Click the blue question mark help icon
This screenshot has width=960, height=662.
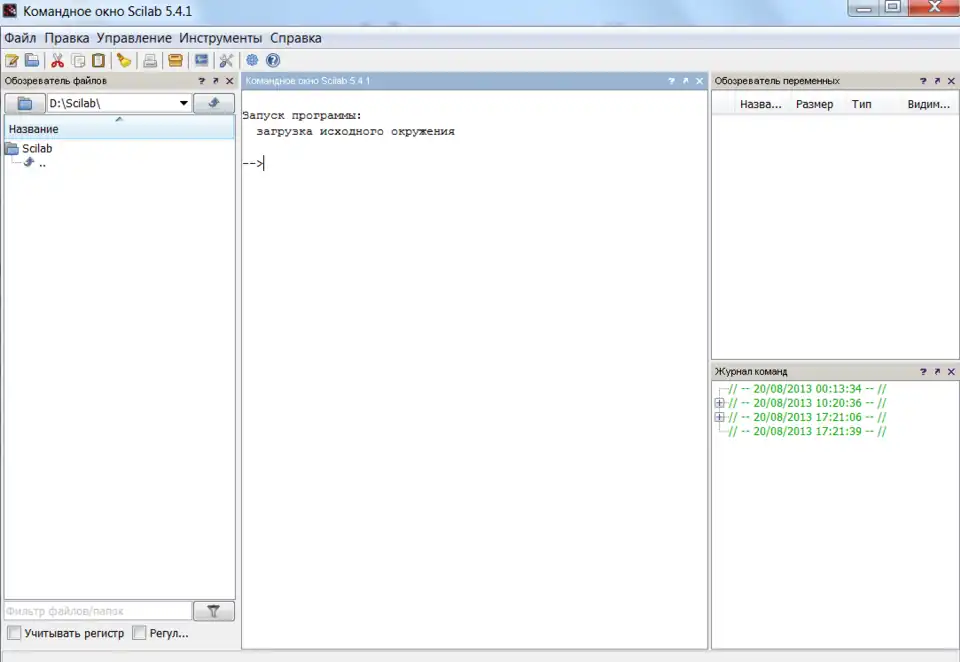coord(273,60)
